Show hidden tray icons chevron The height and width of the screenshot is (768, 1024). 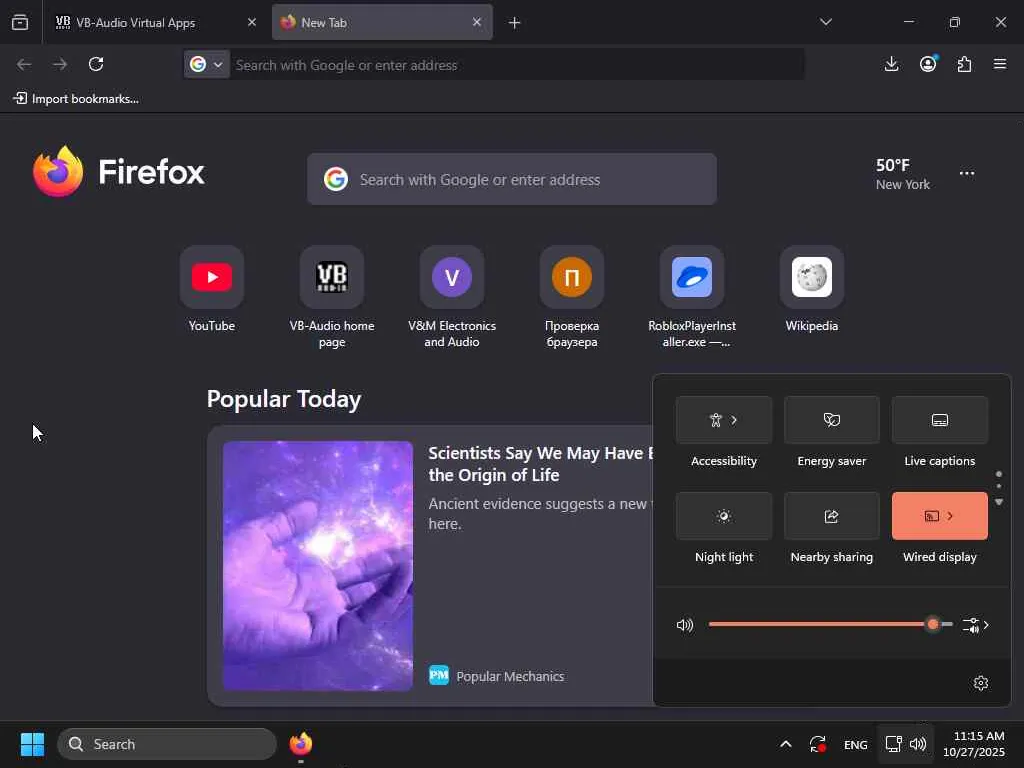(786, 744)
